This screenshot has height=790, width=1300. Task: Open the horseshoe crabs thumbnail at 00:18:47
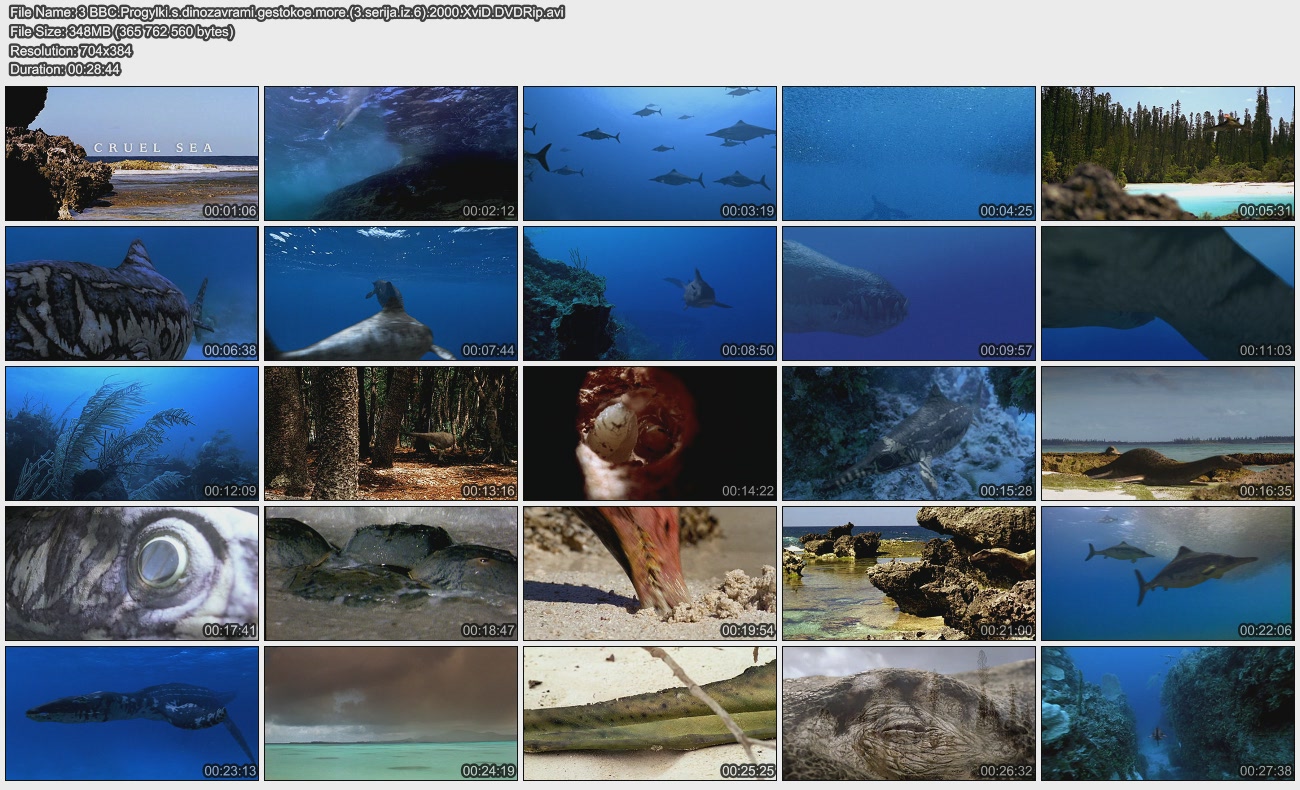coord(391,573)
